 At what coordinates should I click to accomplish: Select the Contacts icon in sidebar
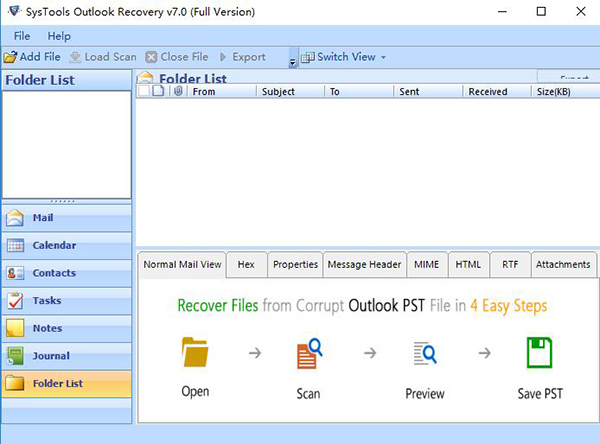(15, 273)
